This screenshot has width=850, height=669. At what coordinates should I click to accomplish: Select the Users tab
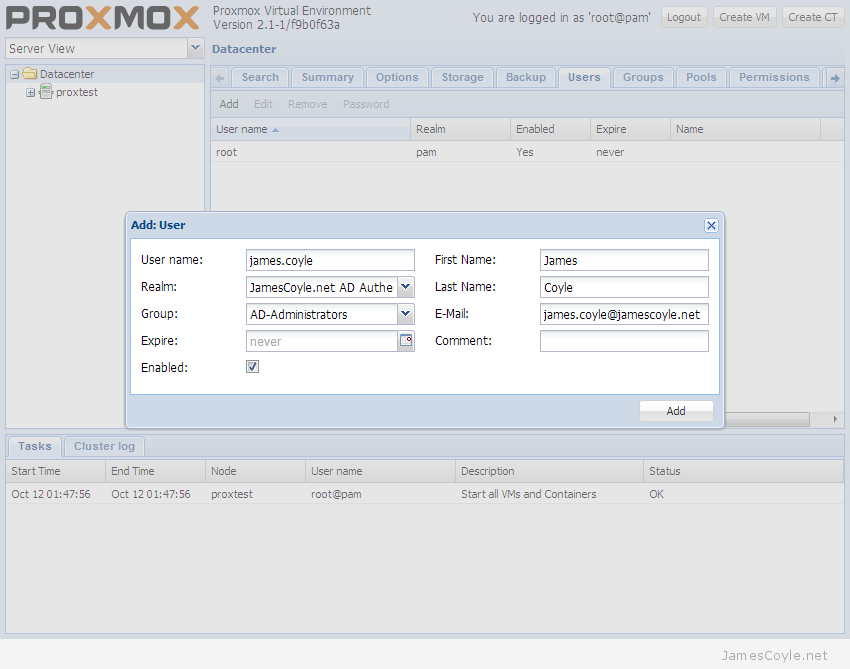[x=584, y=78]
